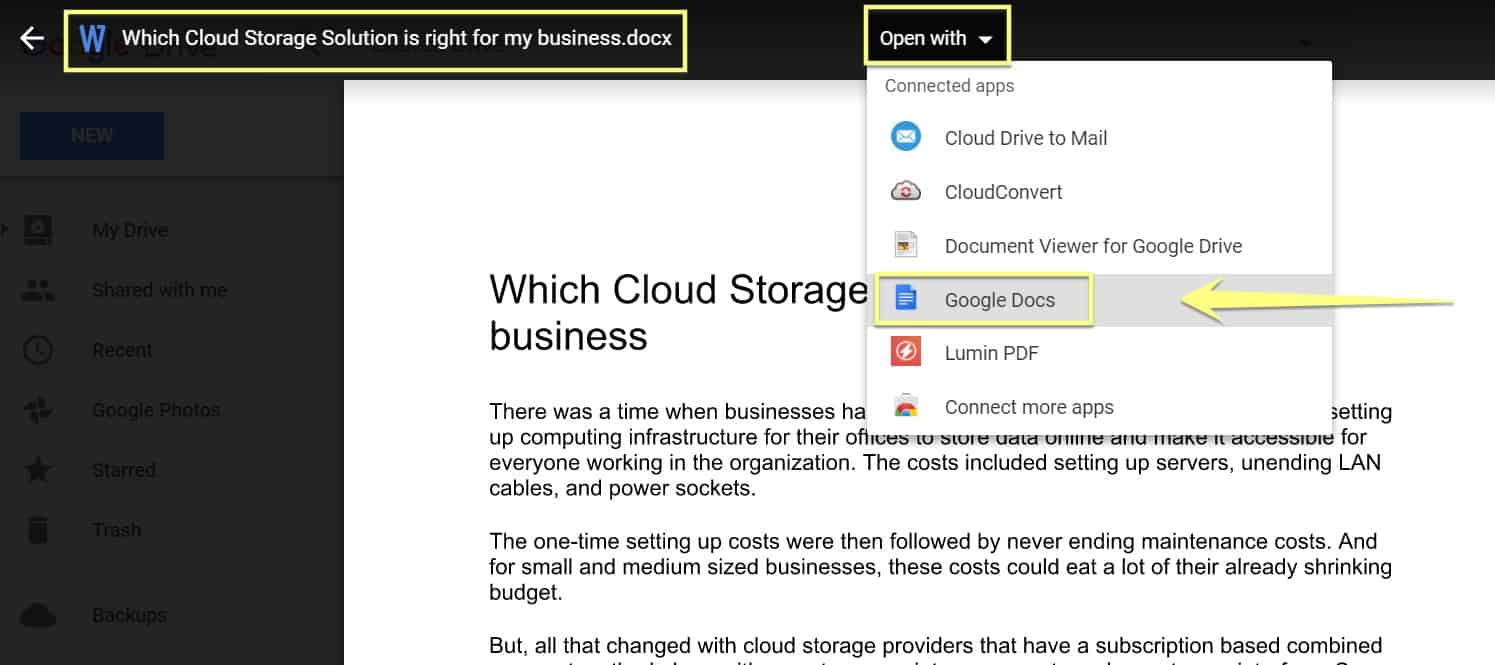Image resolution: width=1495 pixels, height=665 pixels.
Task: Click the Connect more apps store icon
Action: (x=906, y=406)
